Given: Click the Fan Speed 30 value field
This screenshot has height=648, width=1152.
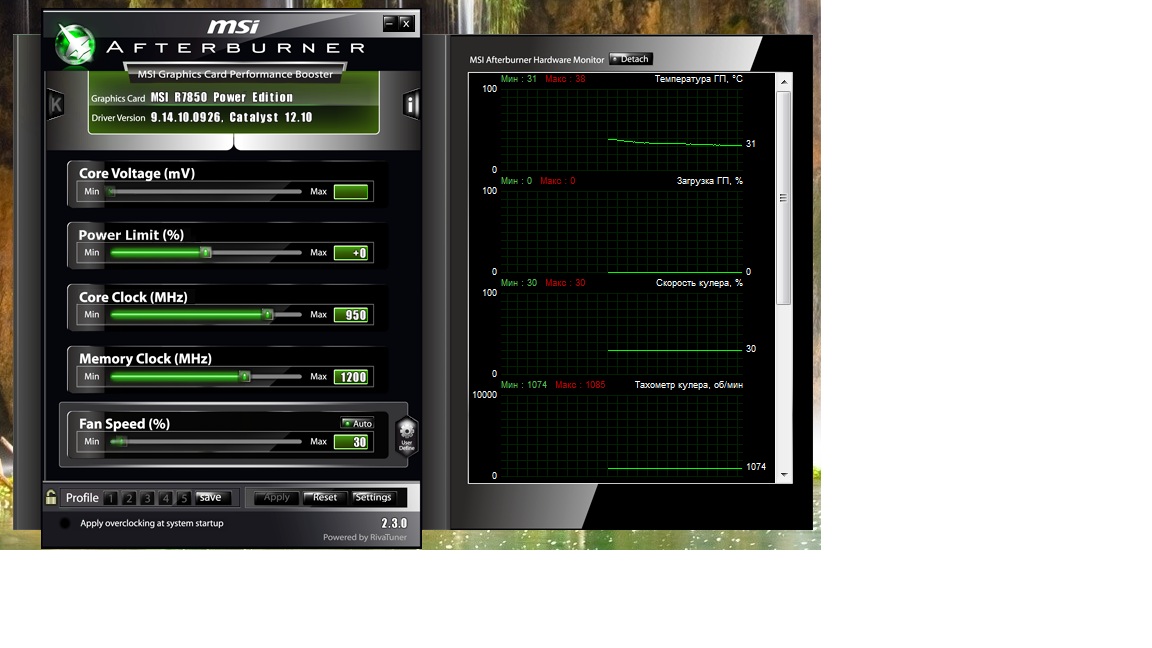Looking at the screenshot, I should click(x=351, y=442).
